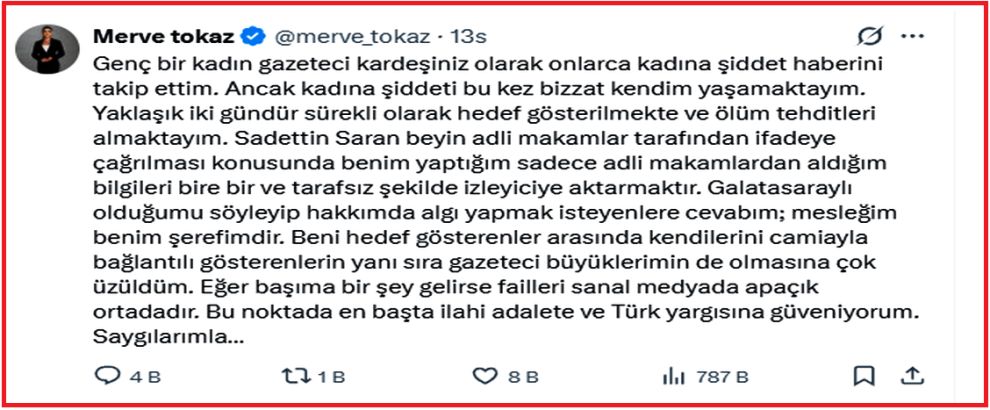Viewport: 990px width, 410px height.
Task: Open the three-dot more options menu
Action: coord(912,37)
